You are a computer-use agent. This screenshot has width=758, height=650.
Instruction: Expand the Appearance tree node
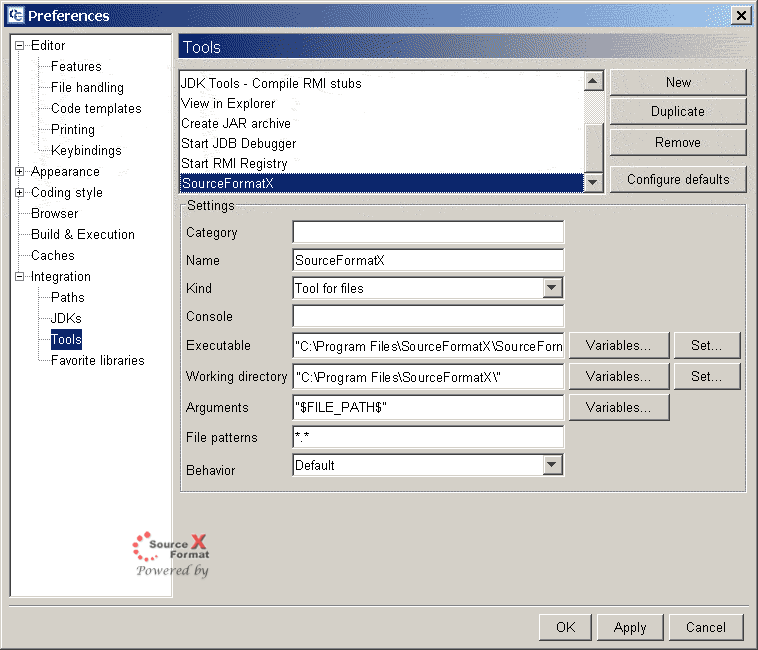(x=19, y=172)
